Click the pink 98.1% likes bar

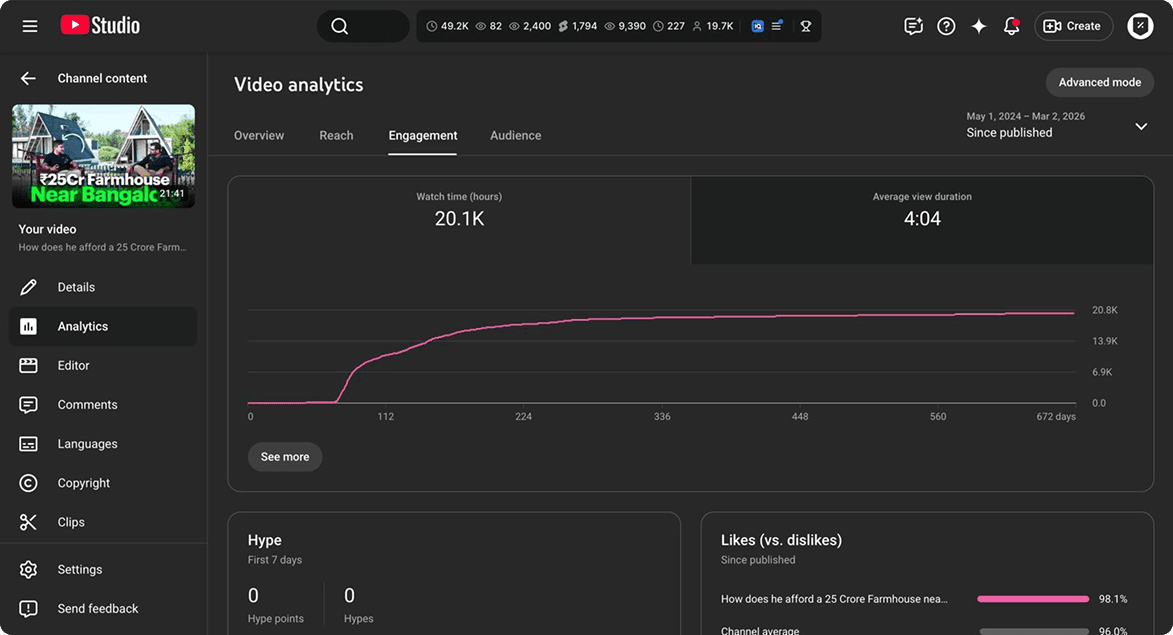[x=1033, y=599]
